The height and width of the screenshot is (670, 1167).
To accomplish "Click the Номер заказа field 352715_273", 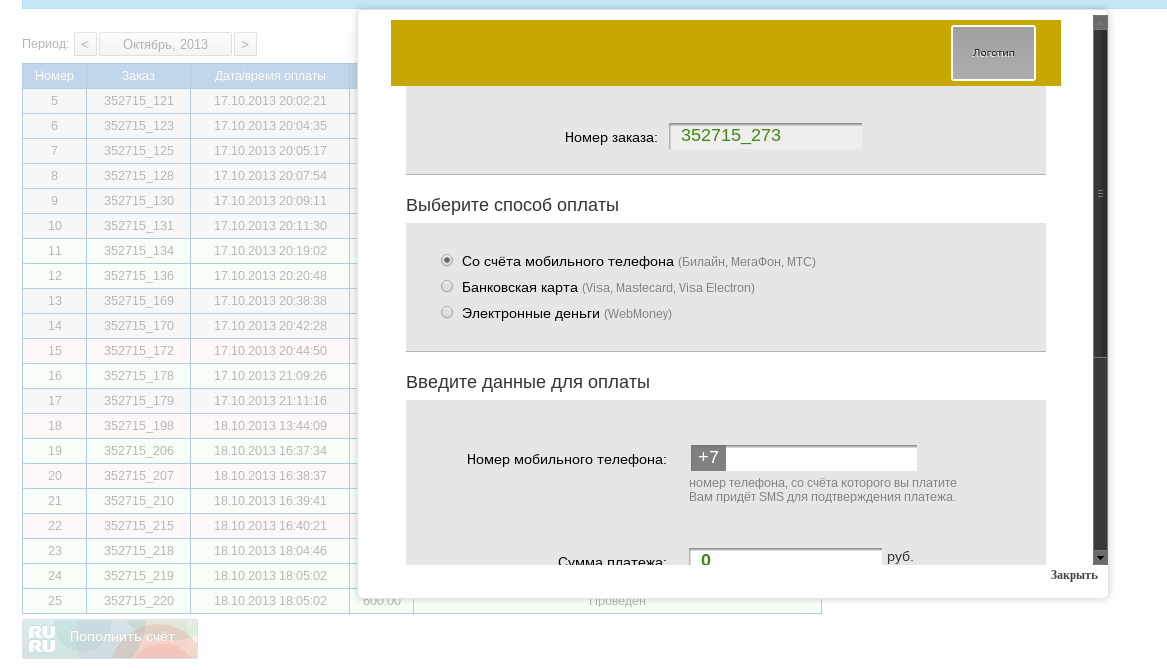I will [765, 136].
